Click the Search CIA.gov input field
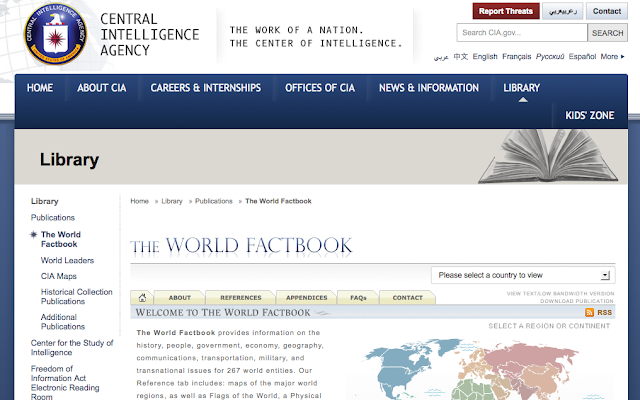This screenshot has width=640, height=400. [x=522, y=33]
